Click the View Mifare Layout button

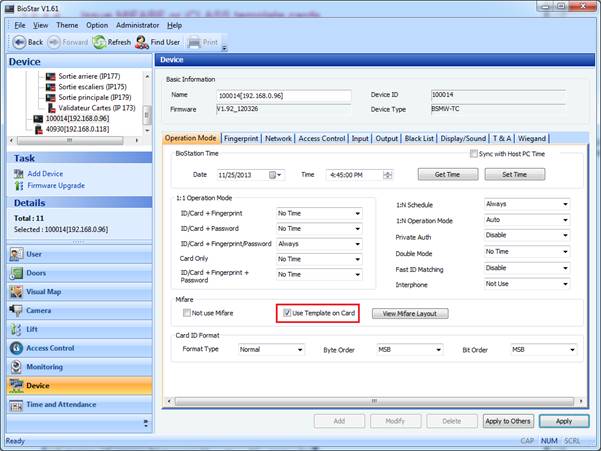(410, 313)
